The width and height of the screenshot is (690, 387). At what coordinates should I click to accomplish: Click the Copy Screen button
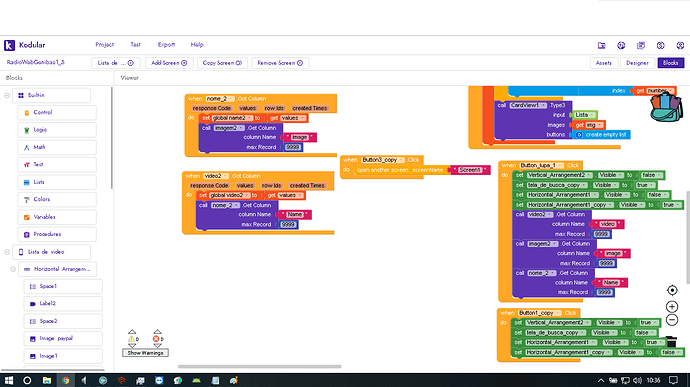[222, 63]
